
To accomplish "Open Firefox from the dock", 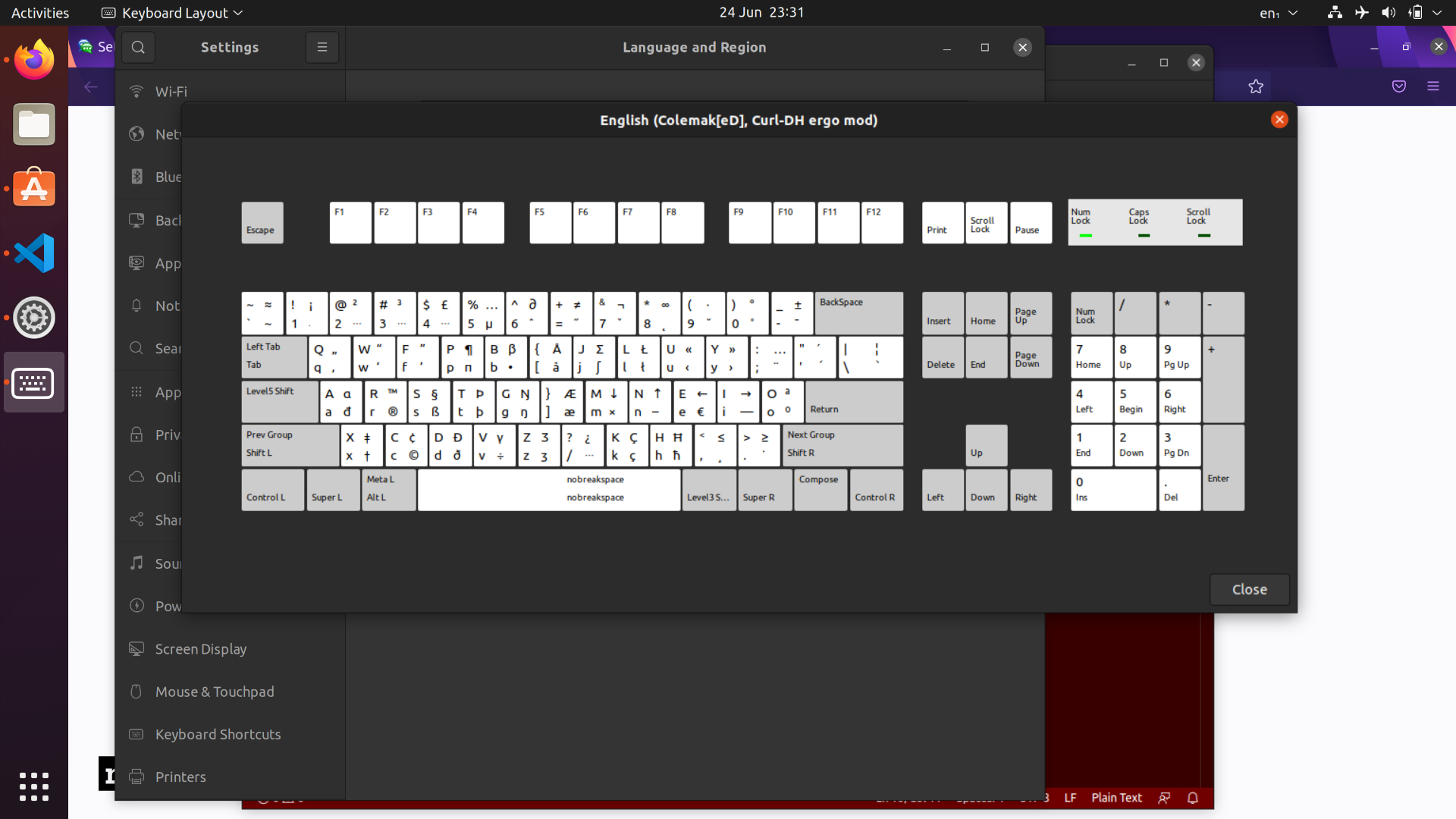I will pyautogui.click(x=34, y=61).
